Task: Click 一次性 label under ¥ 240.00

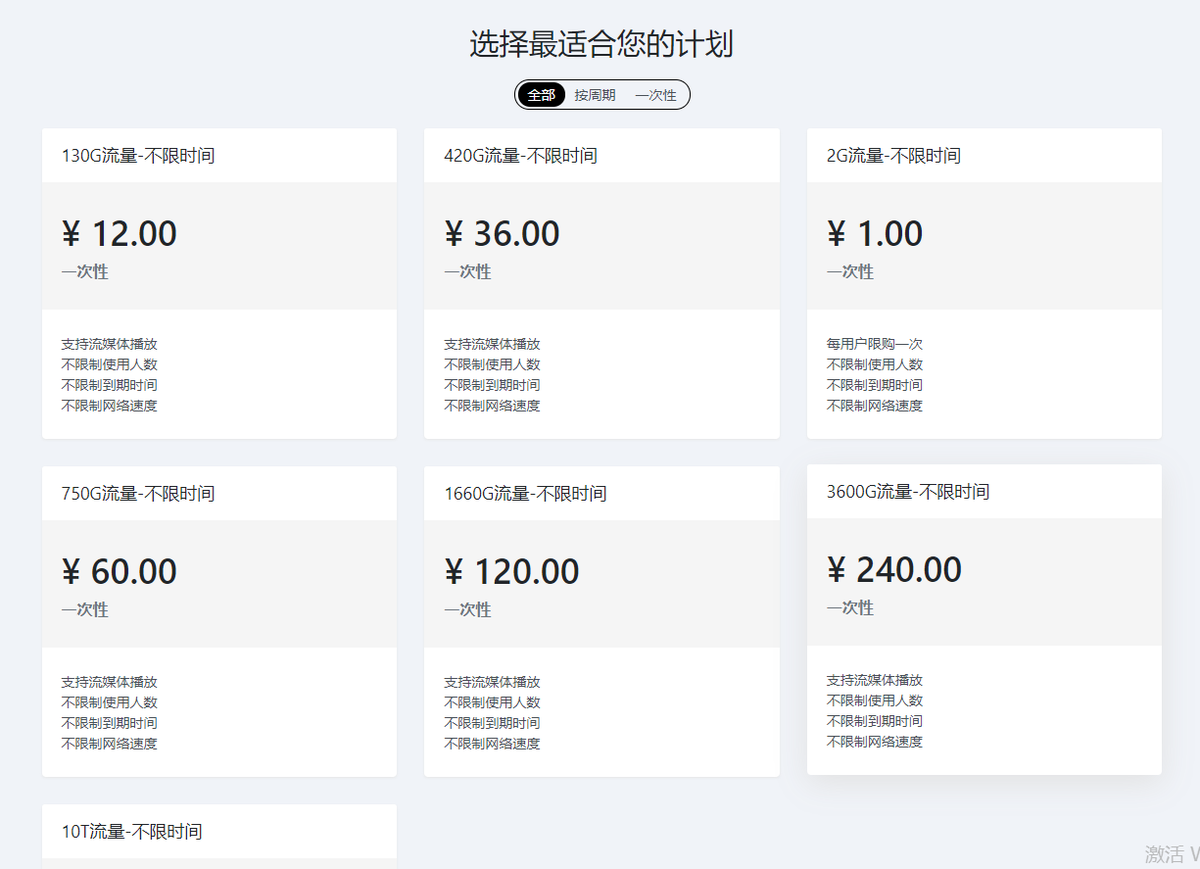Action: click(850, 608)
